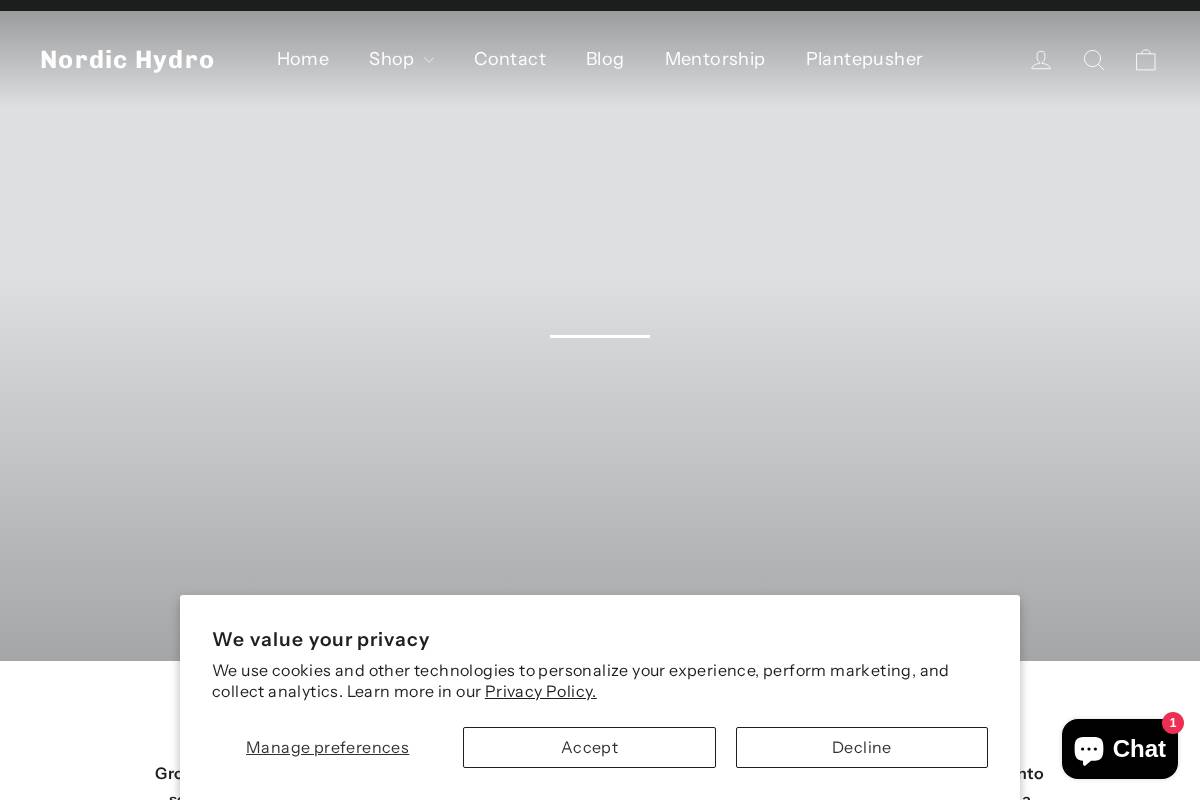Image resolution: width=1200 pixels, height=800 pixels.
Task: Open Manage preferences for cookies
Action: 327,747
